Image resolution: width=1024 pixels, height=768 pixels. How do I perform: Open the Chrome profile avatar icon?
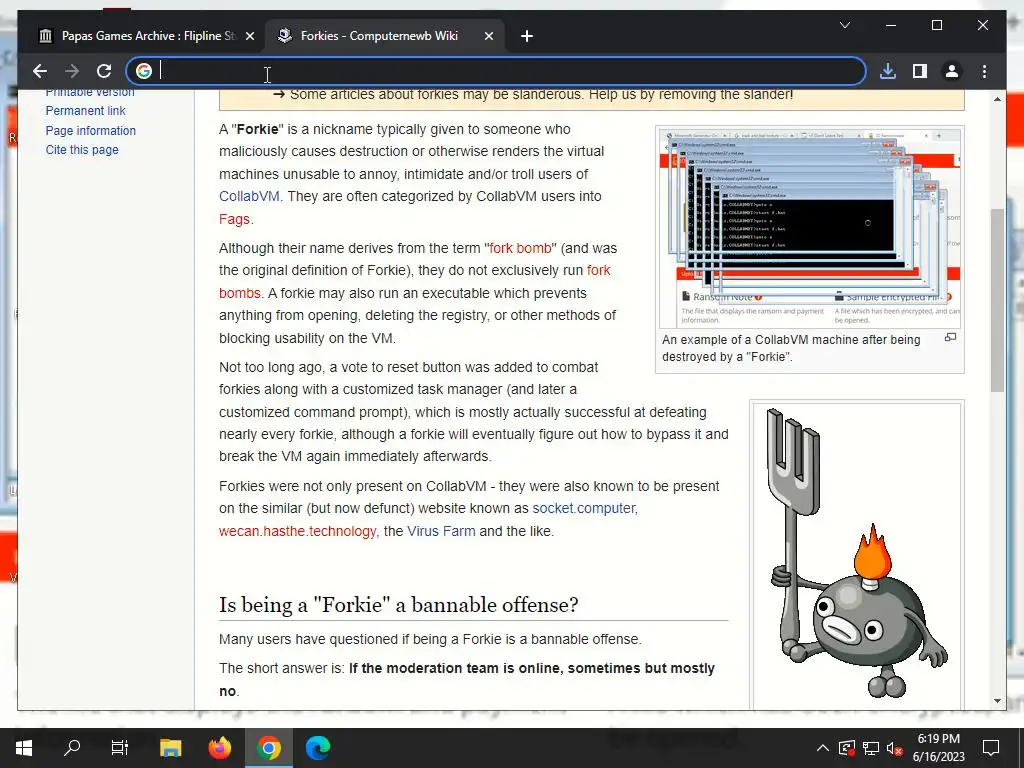(x=952, y=71)
